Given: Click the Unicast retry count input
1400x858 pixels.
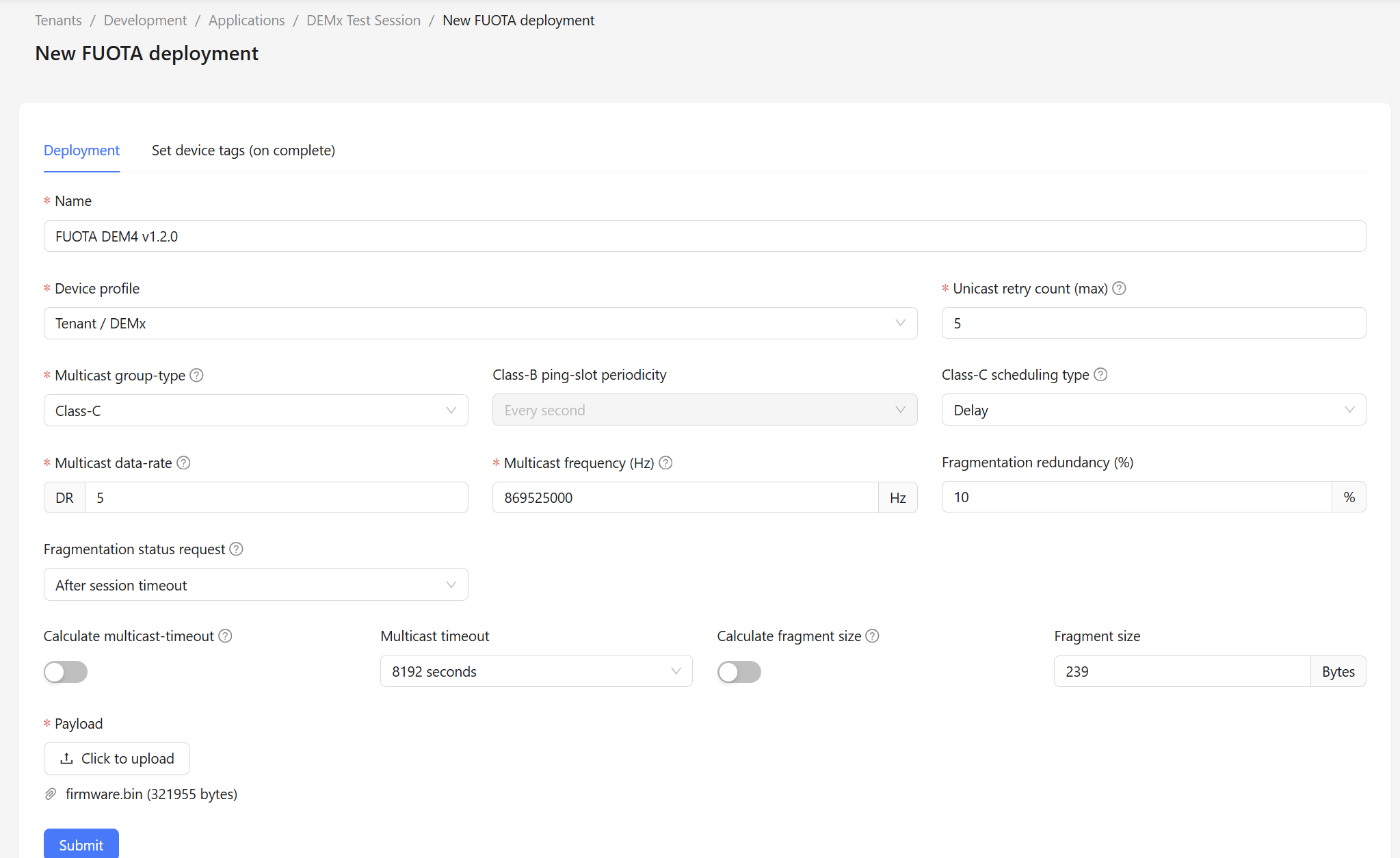Looking at the screenshot, I should pyautogui.click(x=1154, y=323).
